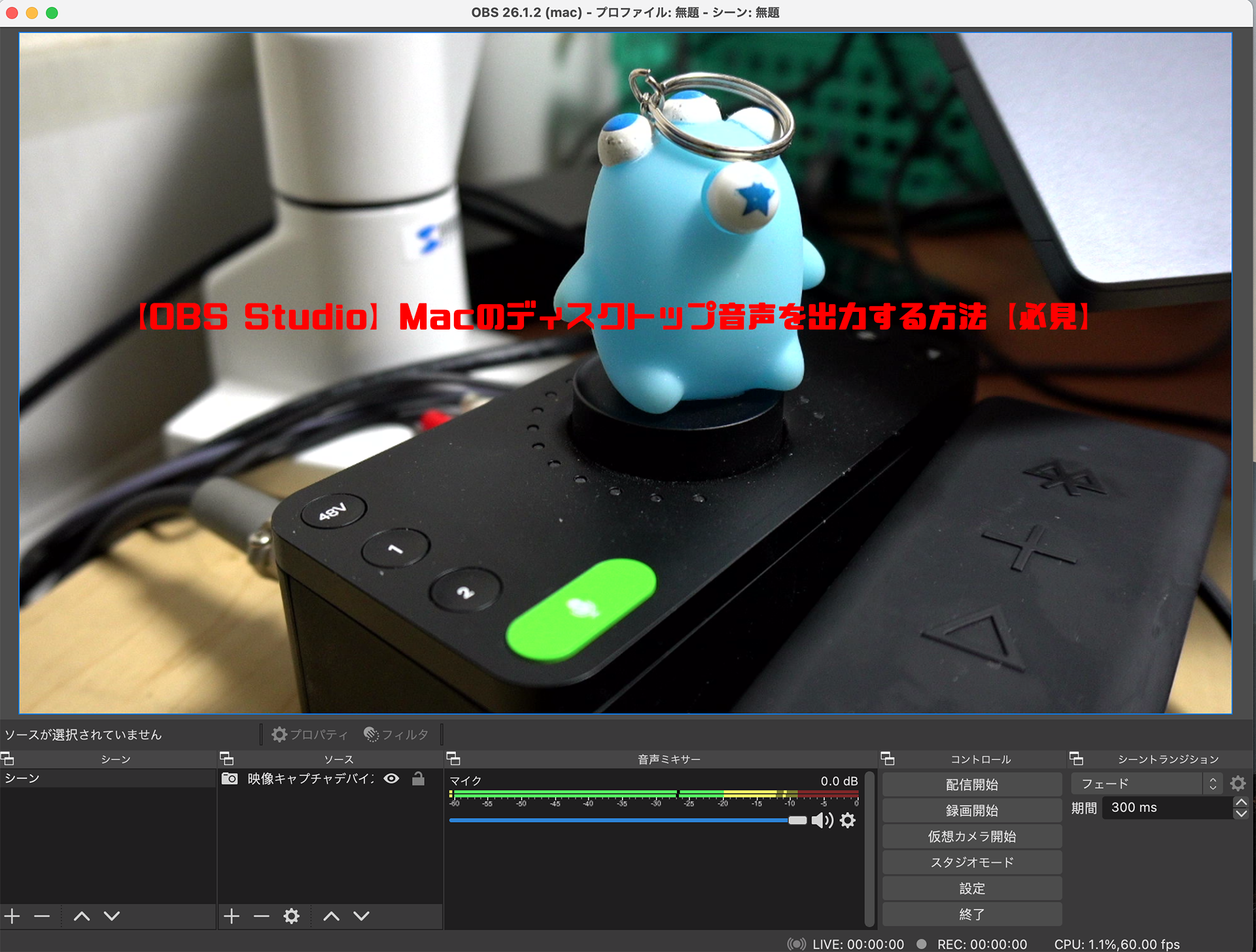1256x952 pixels.
Task: Mute the マイク speaker icon
Action: [x=822, y=821]
